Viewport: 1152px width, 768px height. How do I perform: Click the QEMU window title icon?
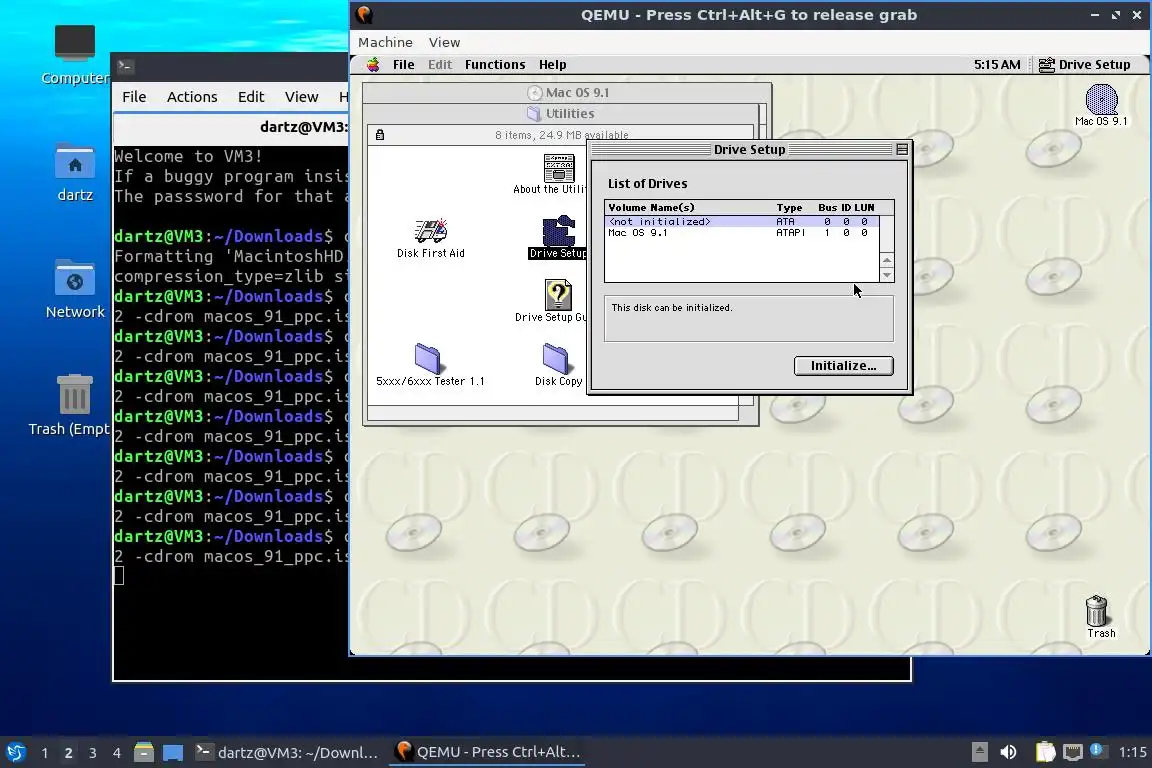click(x=364, y=15)
